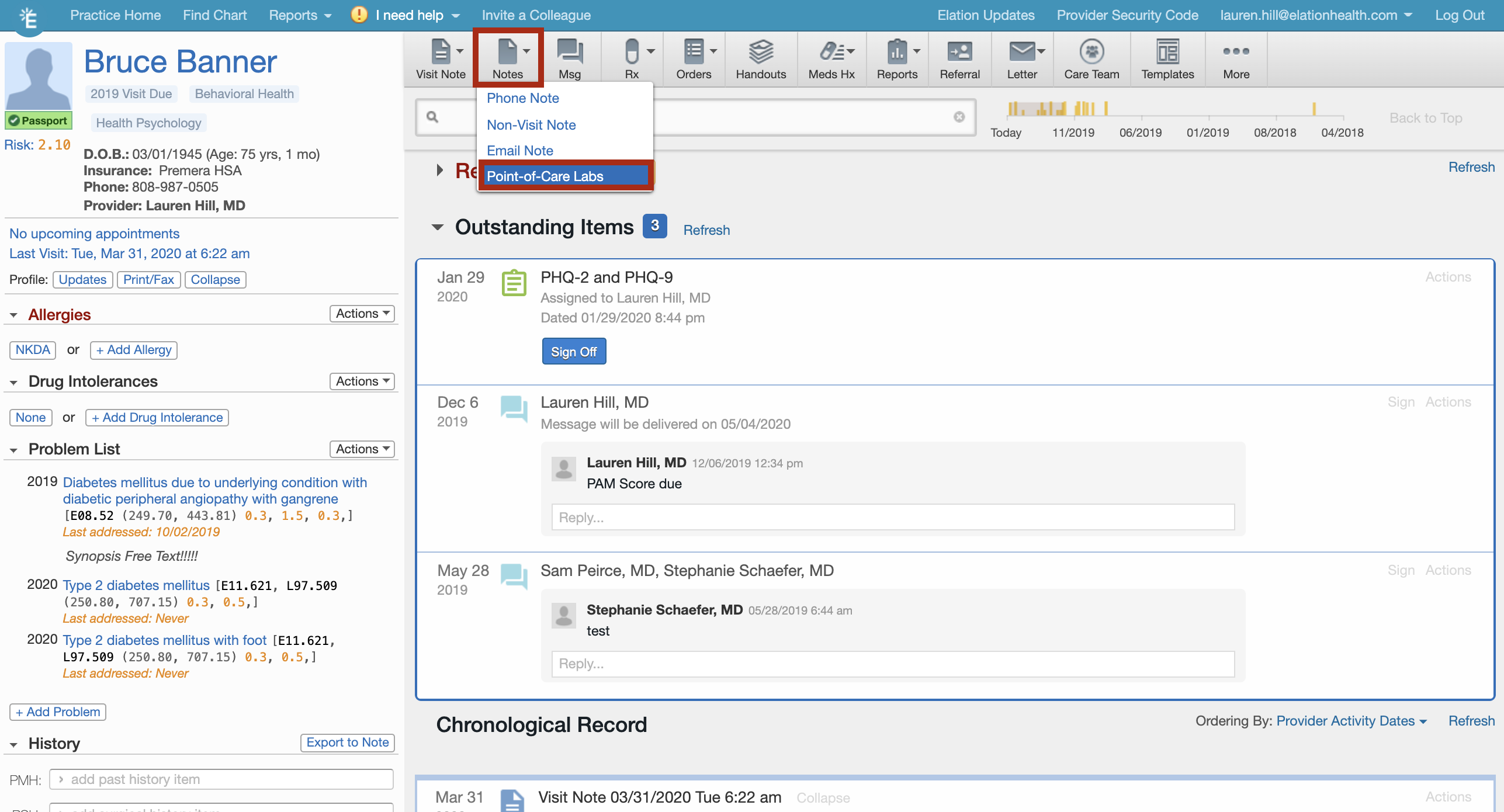Expand the Drug Intolerances Actions dropdown
Viewport: 1504px width, 812px height.
click(x=362, y=381)
